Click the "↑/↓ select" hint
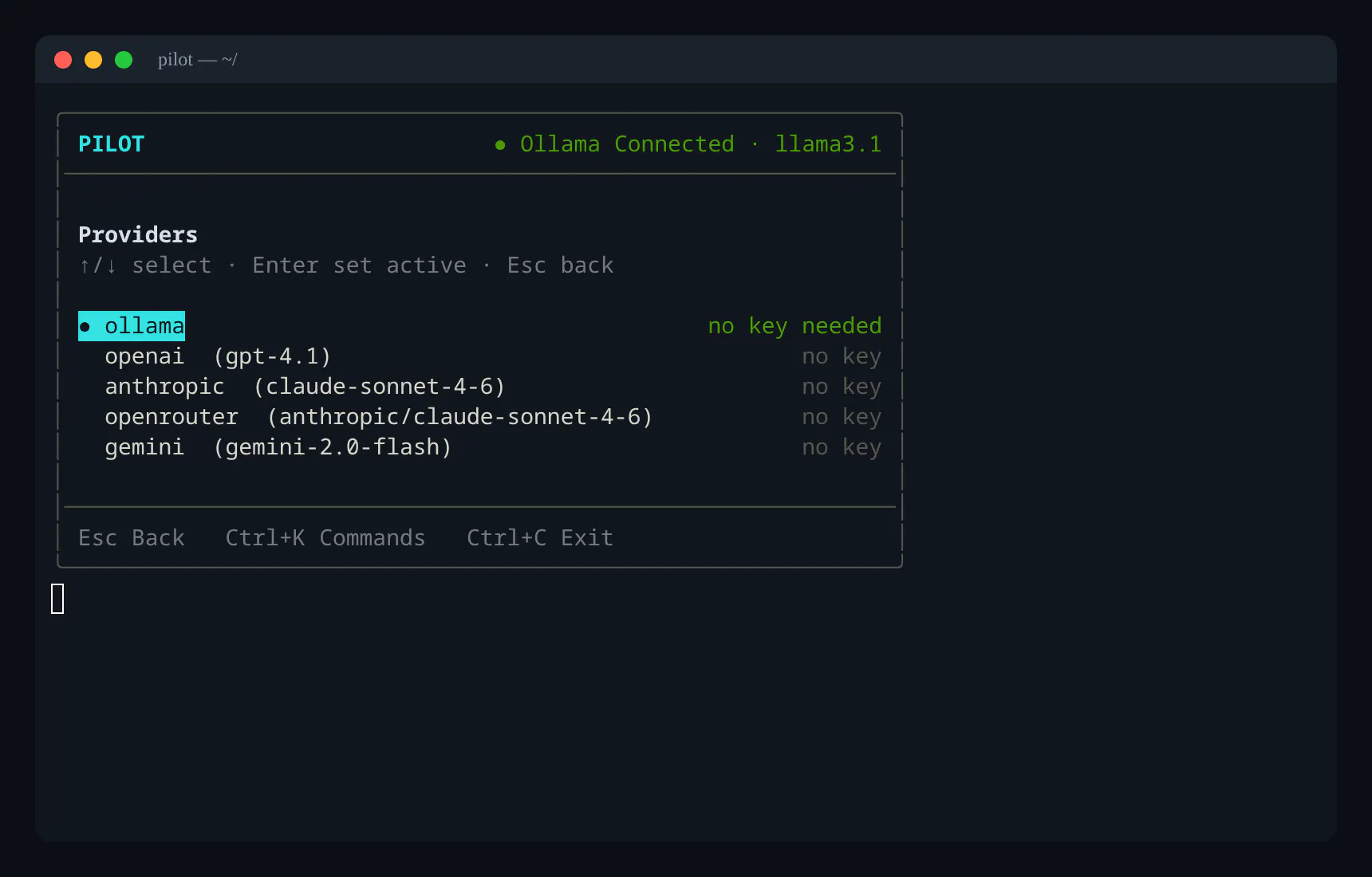 (x=145, y=265)
